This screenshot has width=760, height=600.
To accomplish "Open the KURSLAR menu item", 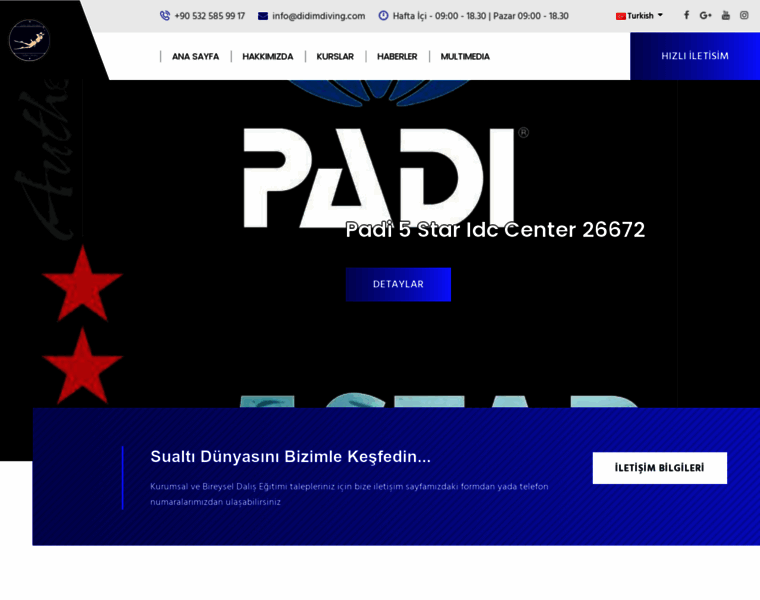I will [x=335, y=57].
